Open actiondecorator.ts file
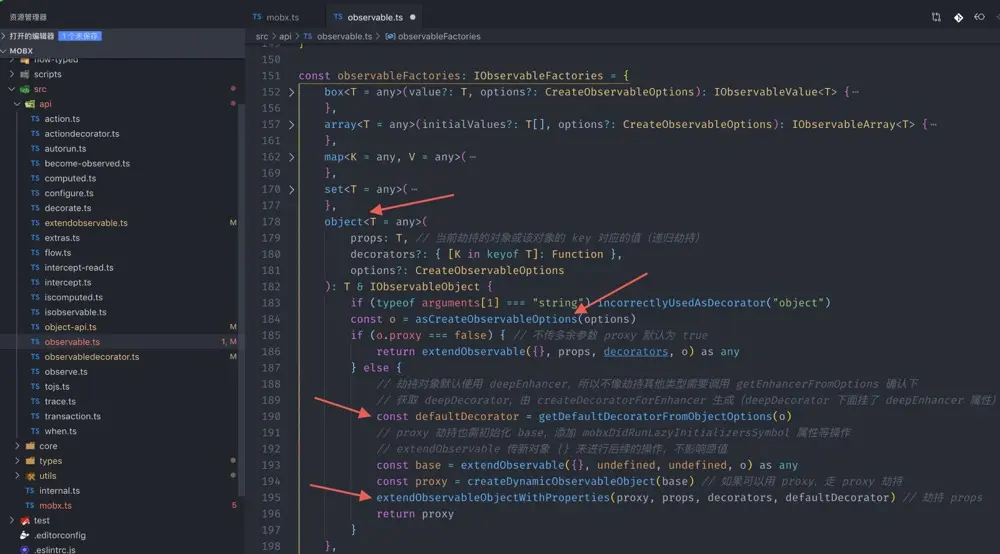 [x=82, y=134]
